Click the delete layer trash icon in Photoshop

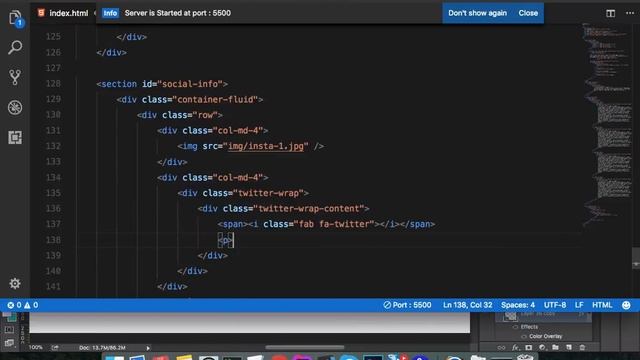582,348
